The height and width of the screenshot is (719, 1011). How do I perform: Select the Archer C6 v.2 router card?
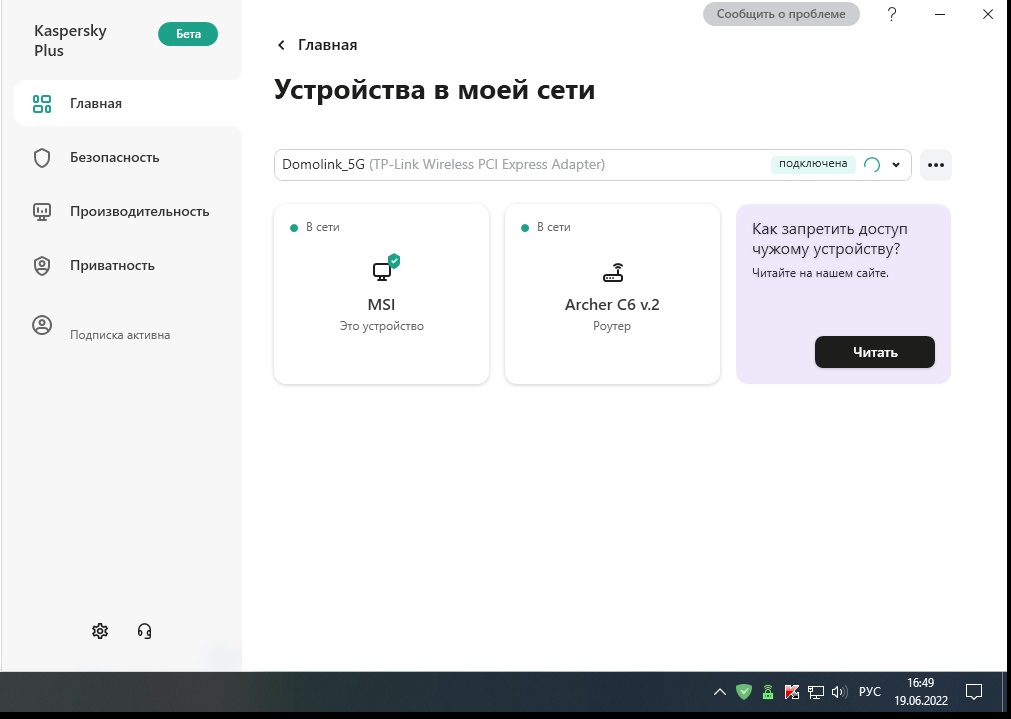pyautogui.click(x=613, y=294)
